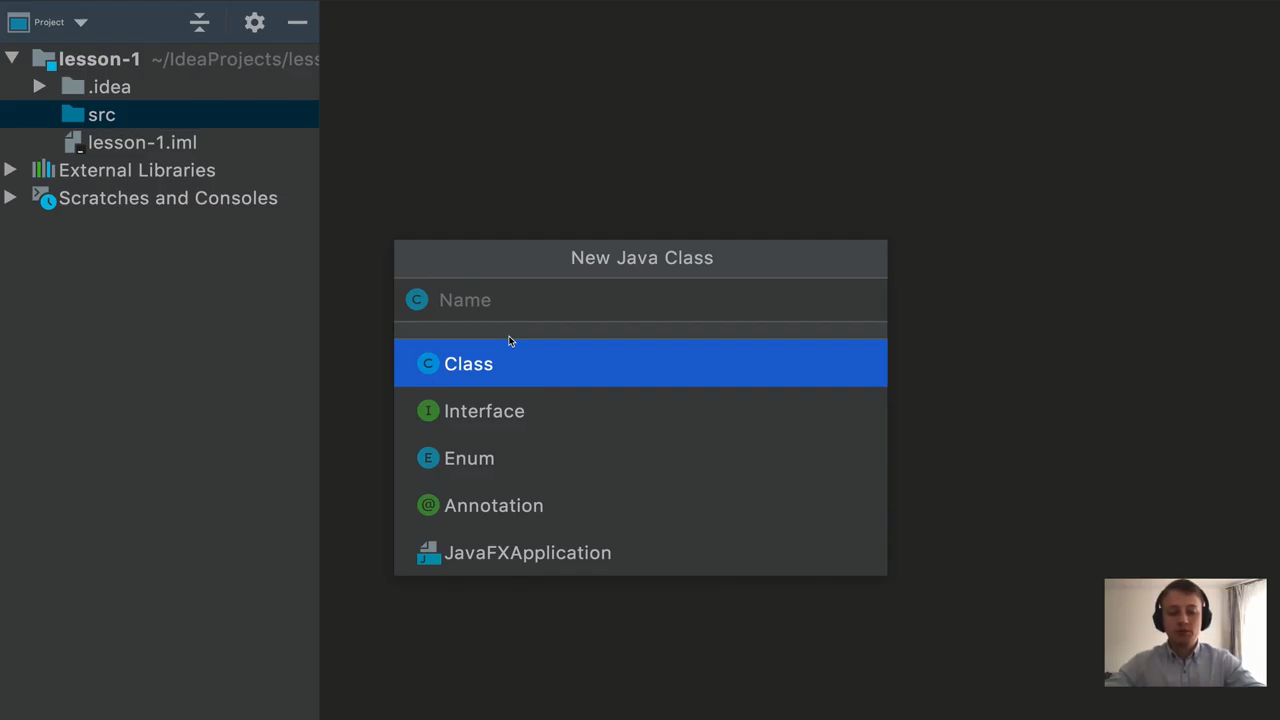Select the lesson-1 module folder icon
This screenshot has width=1280, height=720.
tap(44, 59)
